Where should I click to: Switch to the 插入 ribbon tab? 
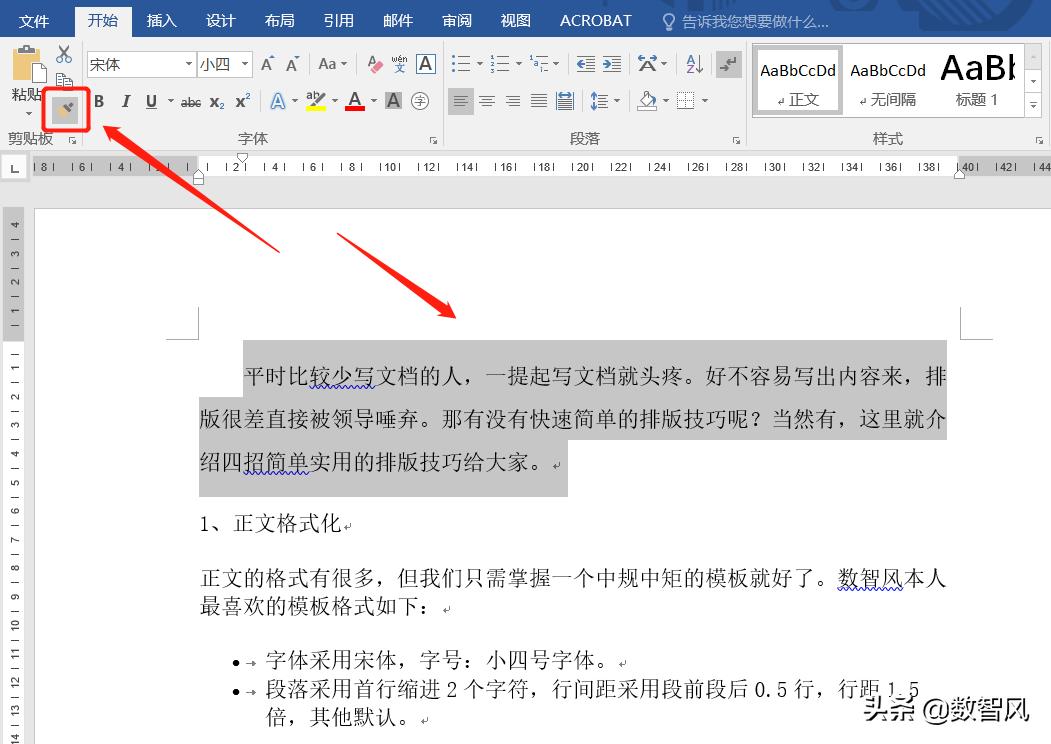coord(162,20)
